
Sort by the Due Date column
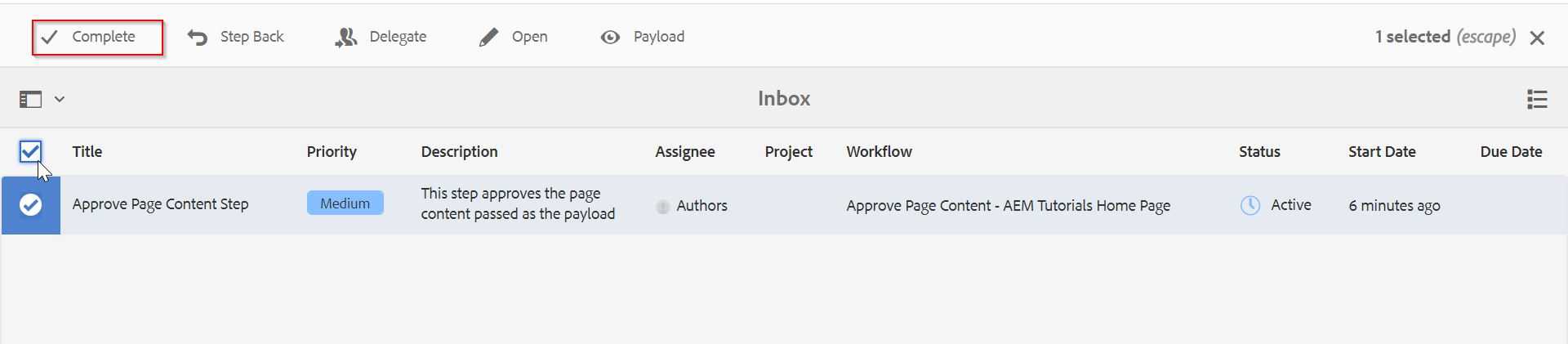coord(1511,152)
